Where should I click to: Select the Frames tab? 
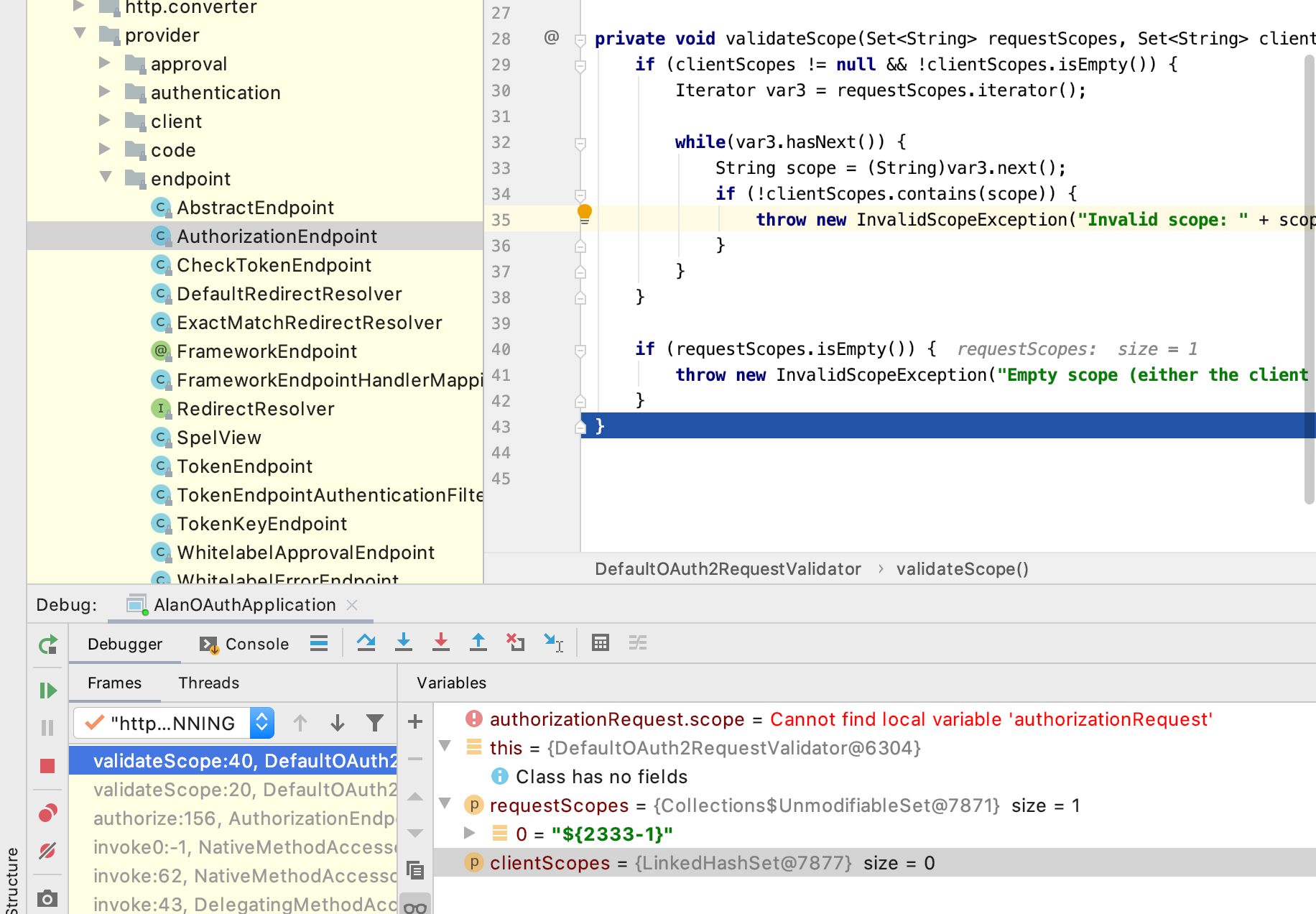(115, 683)
